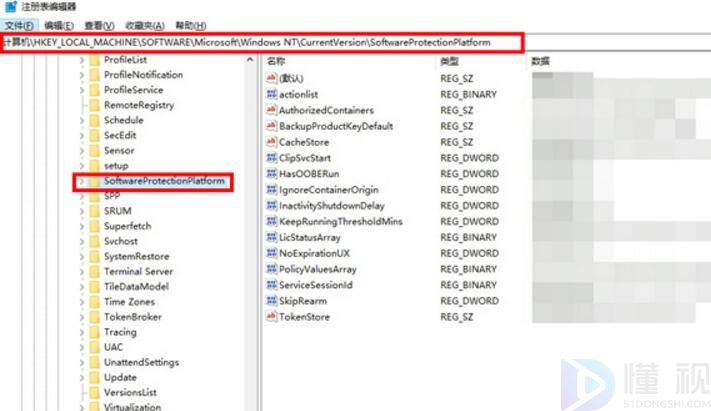Image resolution: width=711 pixels, height=411 pixels.
Task: Click the BackupProductKeyDefault value icon
Action: pyautogui.click(x=271, y=126)
